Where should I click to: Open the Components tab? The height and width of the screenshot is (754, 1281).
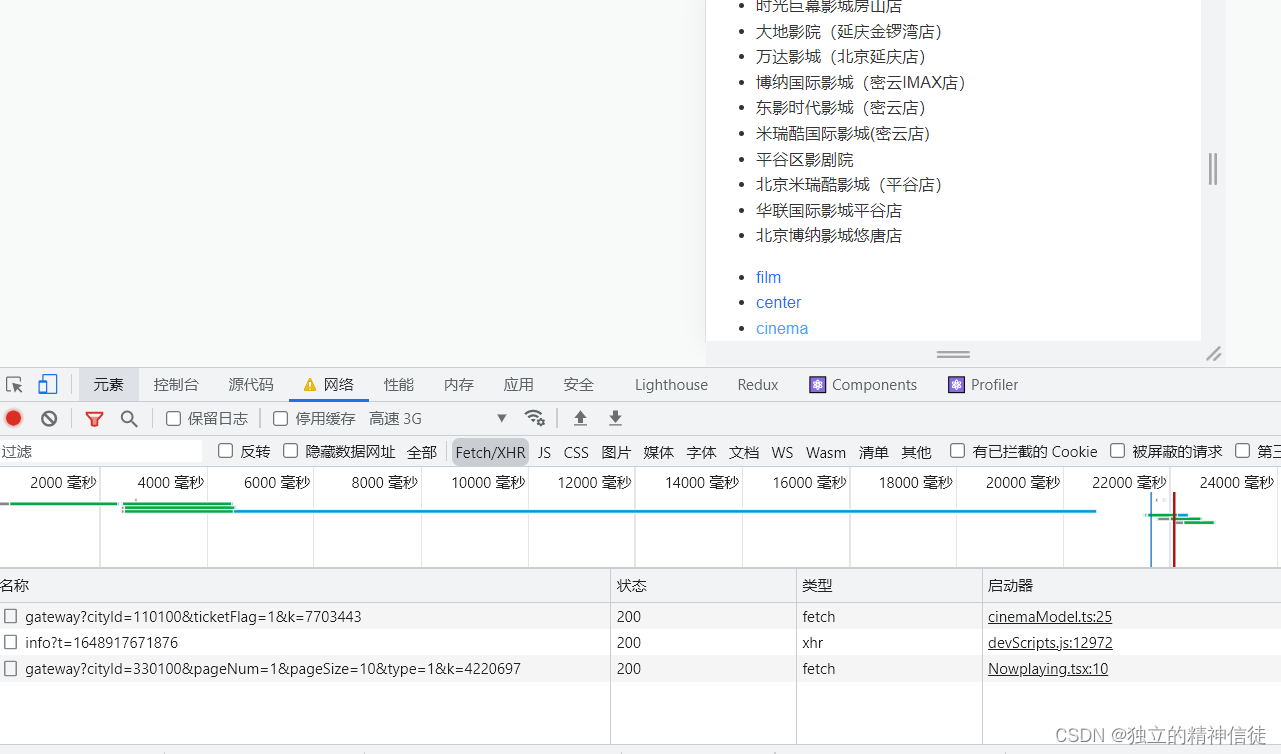point(863,385)
